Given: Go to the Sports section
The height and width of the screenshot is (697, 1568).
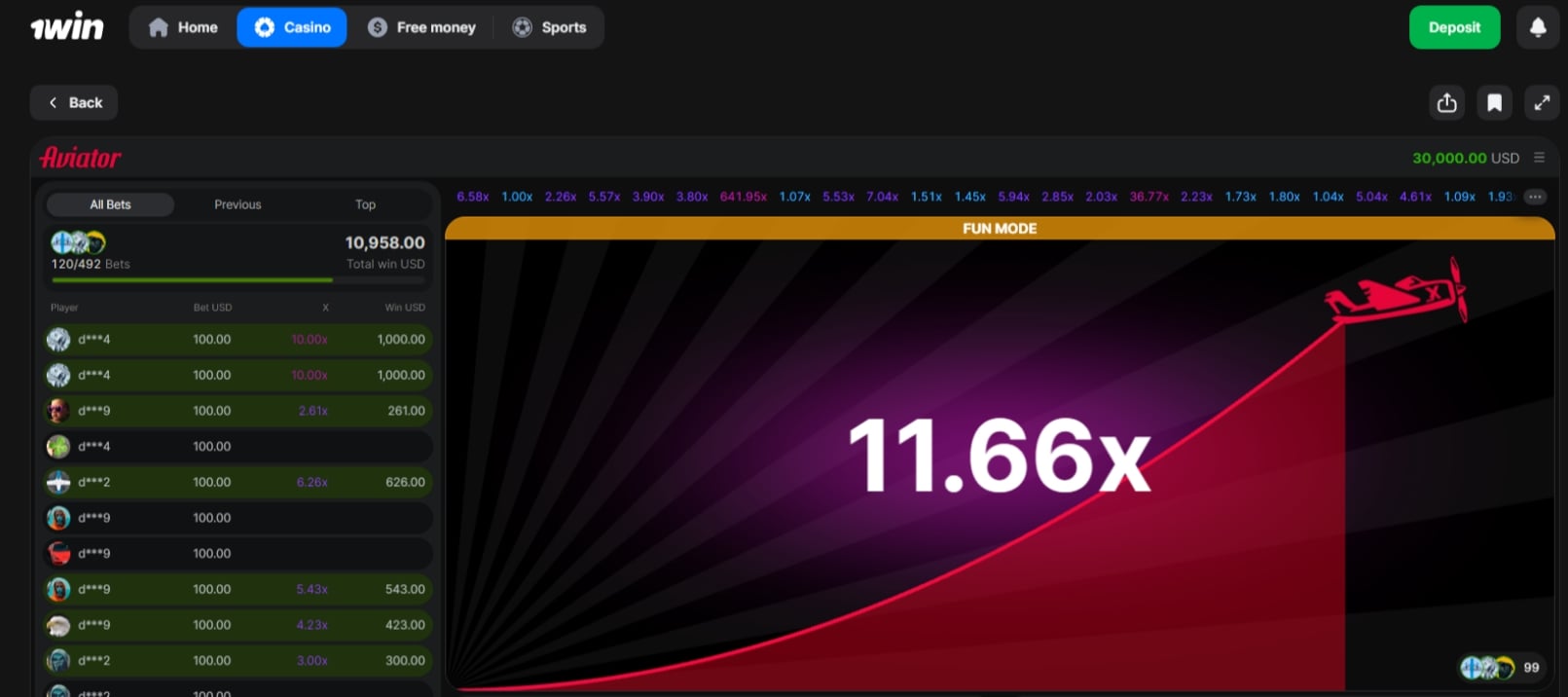Looking at the screenshot, I should tap(550, 27).
